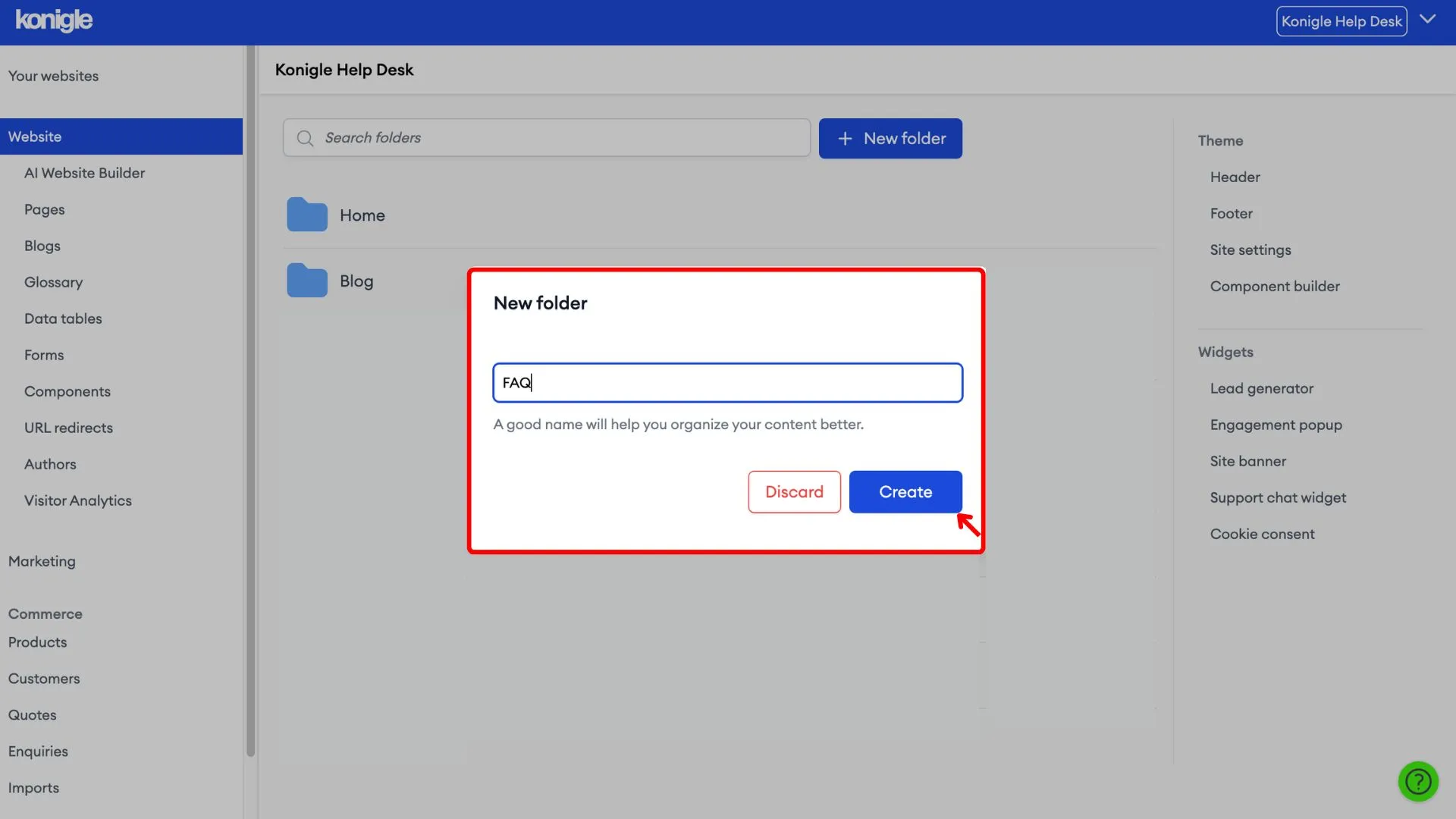Open Cookie consent widget
This screenshot has width=1456, height=819.
click(1262, 534)
